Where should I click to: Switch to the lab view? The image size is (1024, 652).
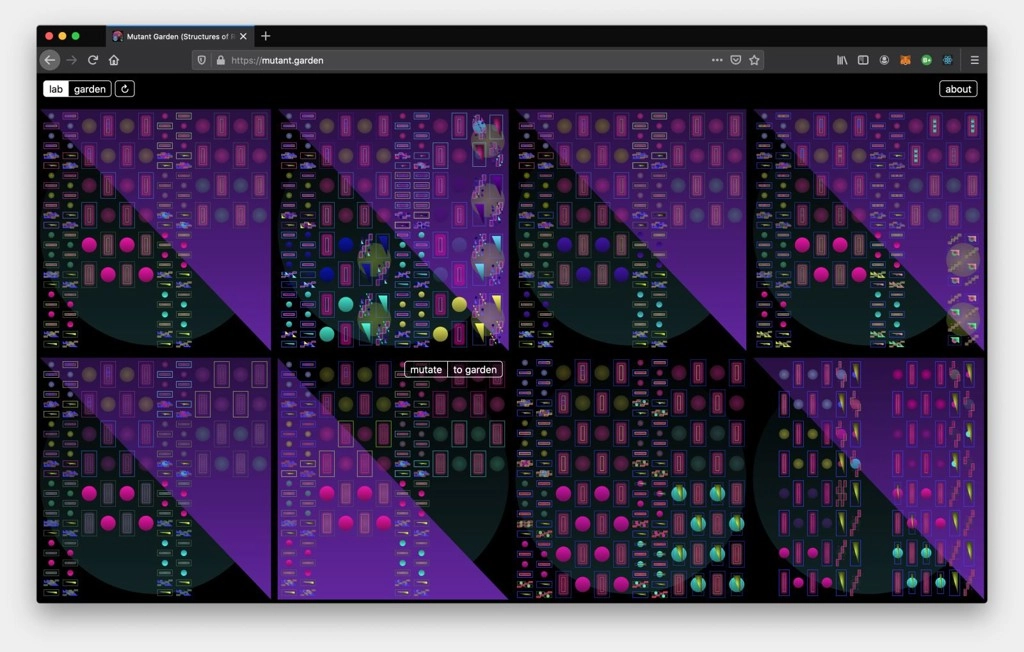(x=56, y=89)
